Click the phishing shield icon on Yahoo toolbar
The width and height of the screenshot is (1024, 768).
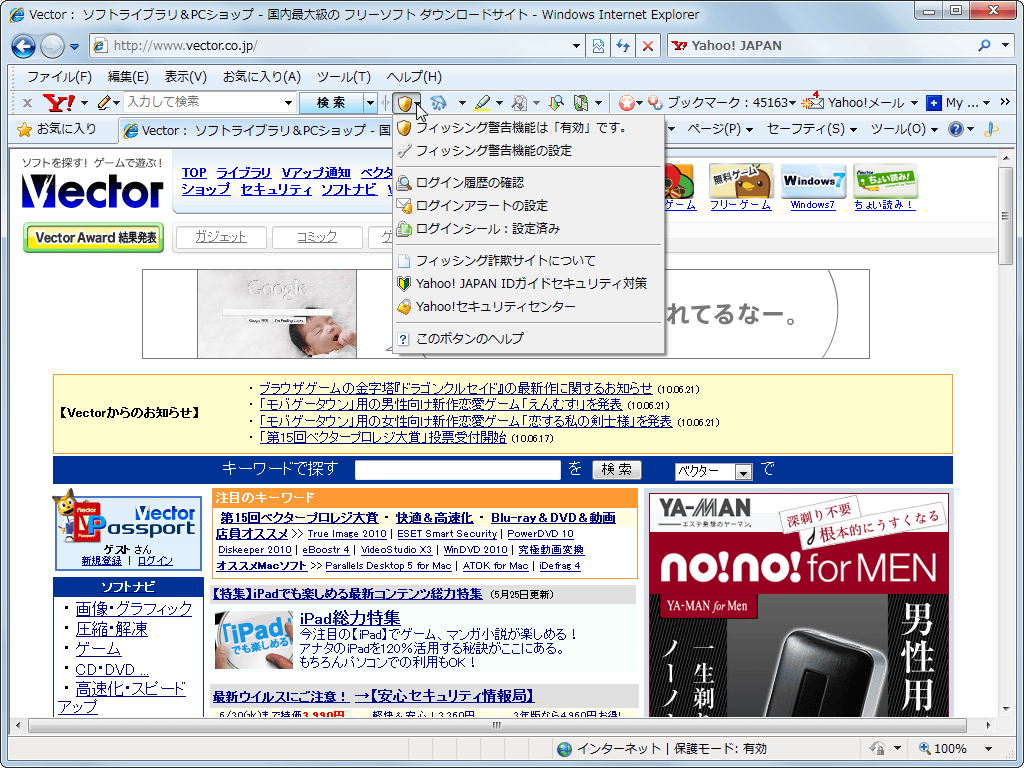[x=405, y=103]
